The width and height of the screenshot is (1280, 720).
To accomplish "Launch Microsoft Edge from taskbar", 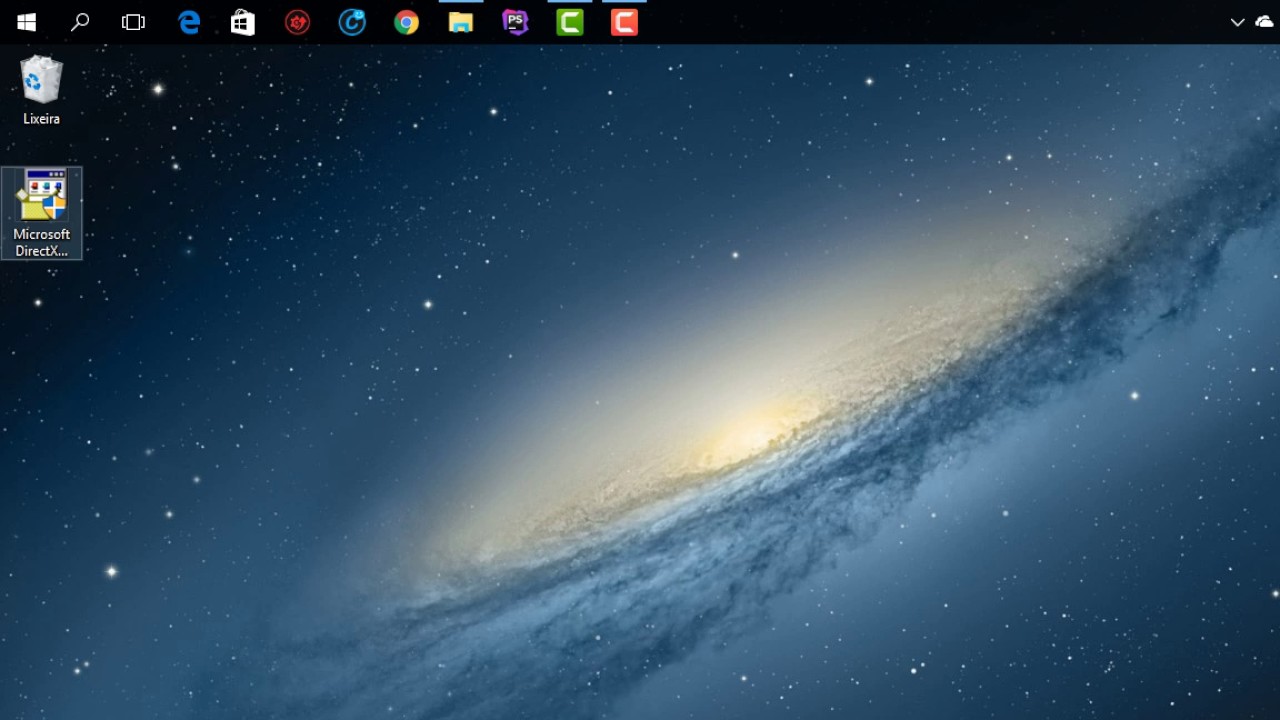I will (x=189, y=22).
